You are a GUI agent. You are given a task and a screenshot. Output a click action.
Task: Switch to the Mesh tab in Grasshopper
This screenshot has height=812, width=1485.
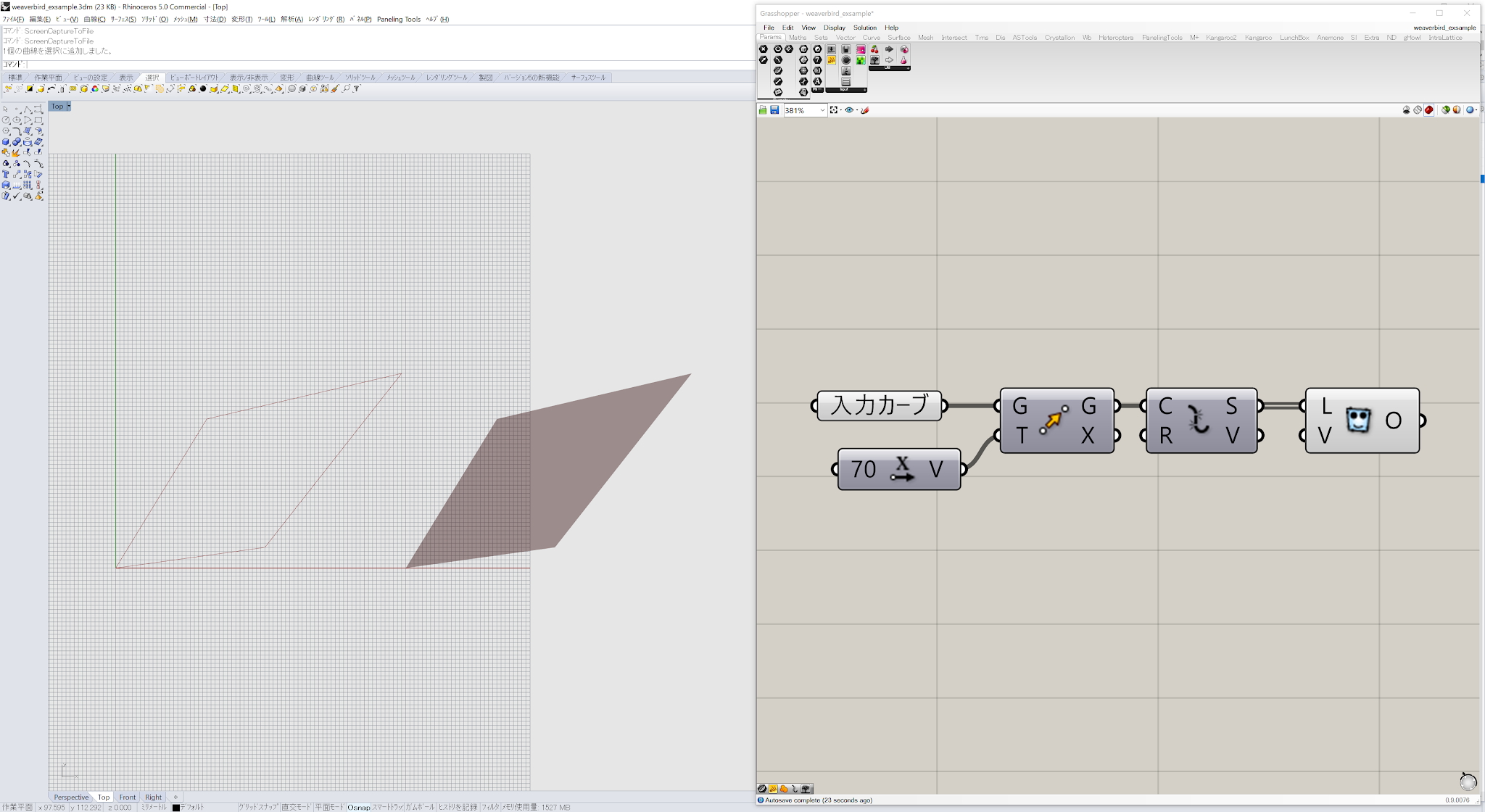pos(926,37)
